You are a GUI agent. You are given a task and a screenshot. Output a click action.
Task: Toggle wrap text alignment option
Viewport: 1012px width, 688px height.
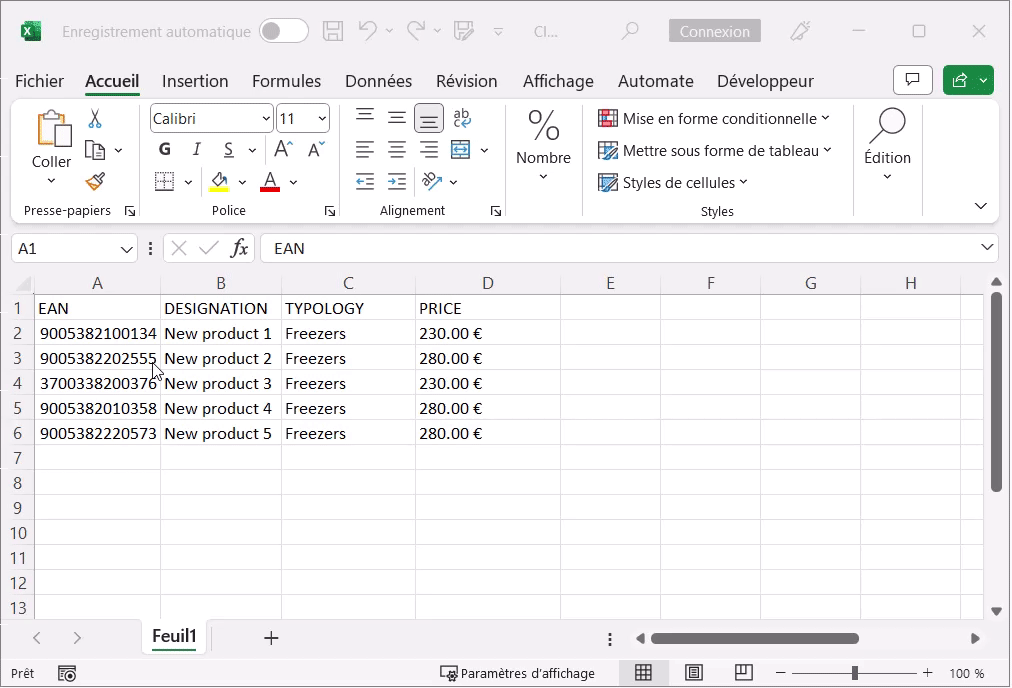point(460,117)
